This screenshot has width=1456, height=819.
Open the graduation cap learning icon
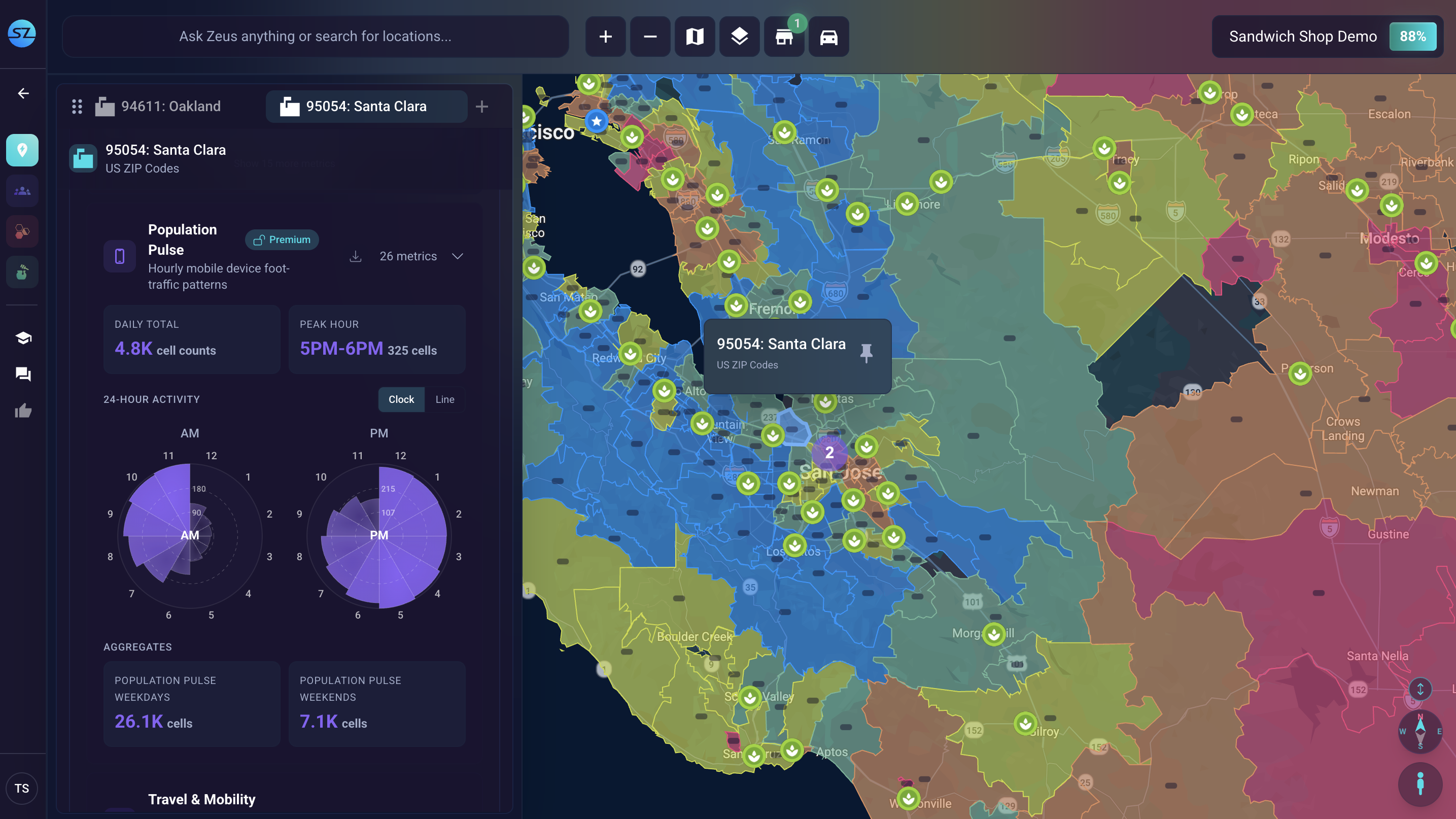point(23,338)
